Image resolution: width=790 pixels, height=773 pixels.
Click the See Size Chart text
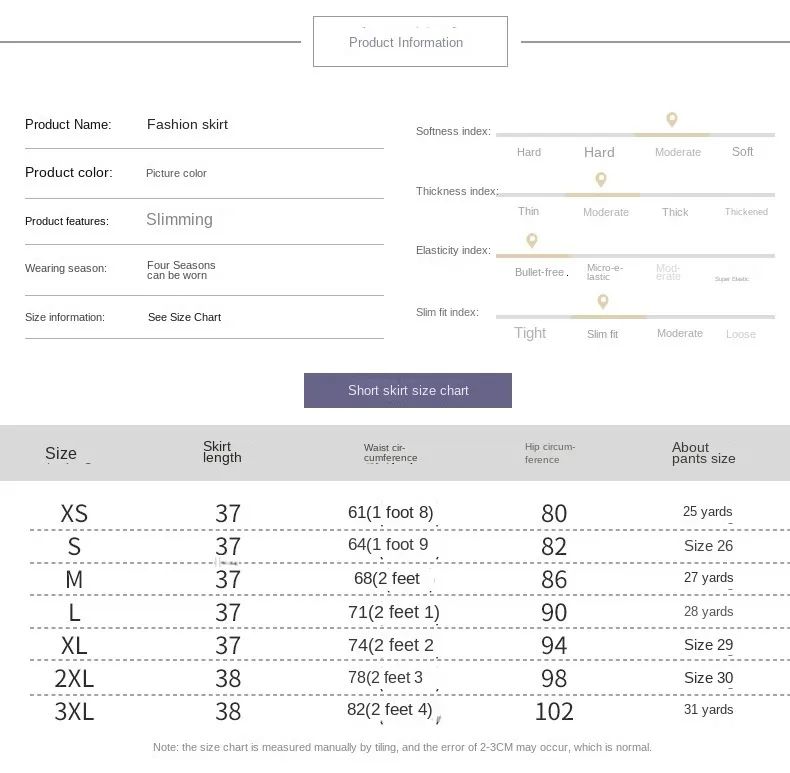coord(184,317)
